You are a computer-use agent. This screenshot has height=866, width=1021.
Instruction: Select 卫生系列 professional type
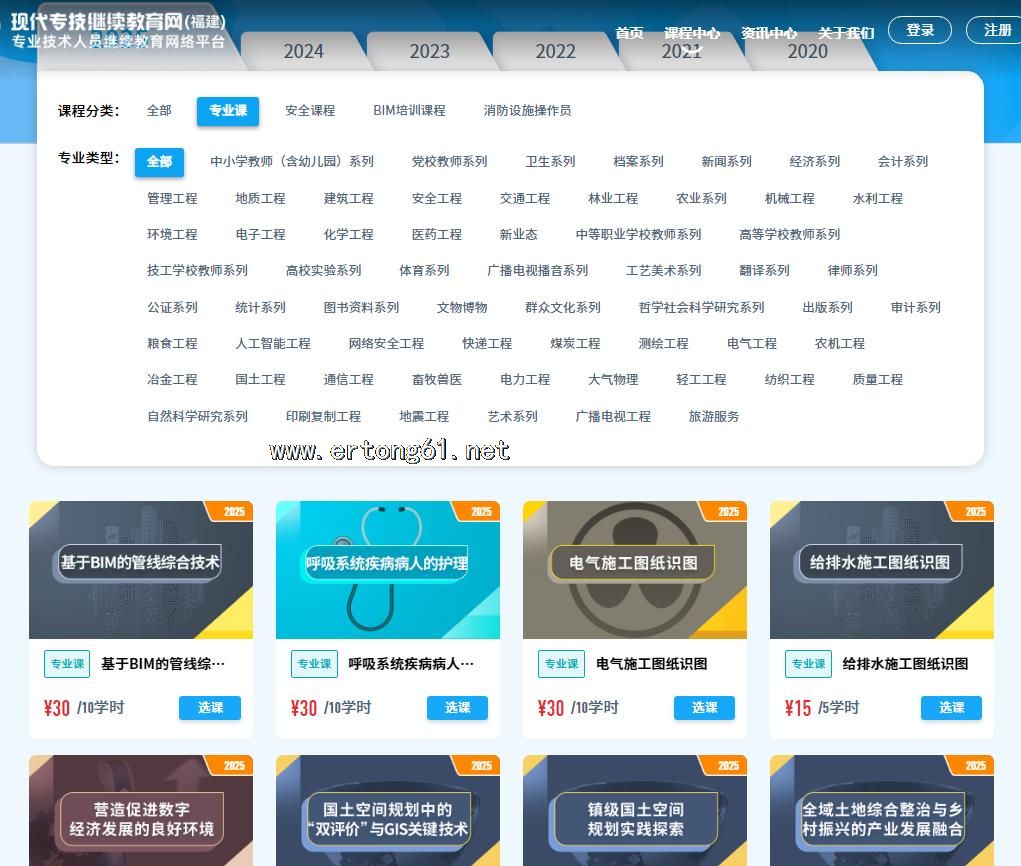pyautogui.click(x=550, y=162)
